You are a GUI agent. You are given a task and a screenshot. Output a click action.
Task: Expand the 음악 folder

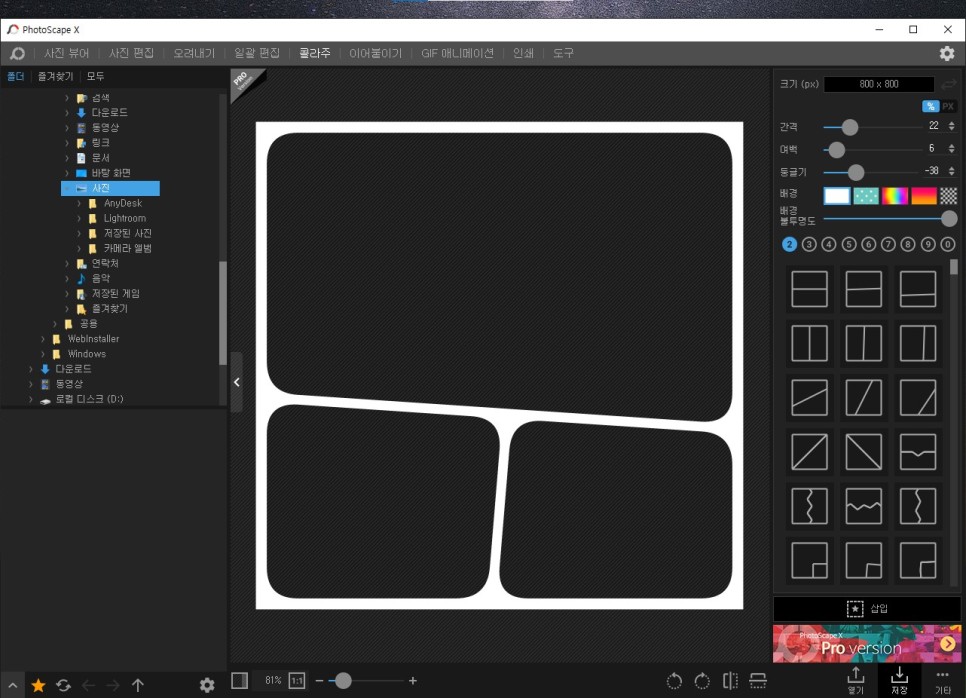tap(67, 278)
